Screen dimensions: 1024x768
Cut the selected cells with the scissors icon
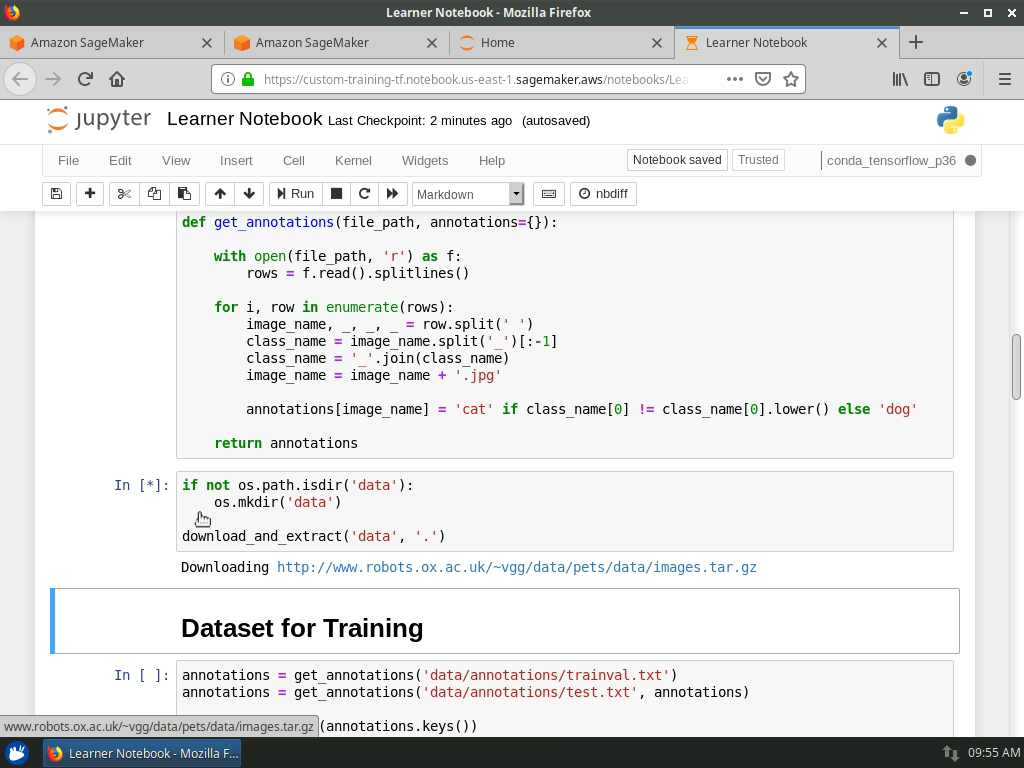(x=124, y=194)
